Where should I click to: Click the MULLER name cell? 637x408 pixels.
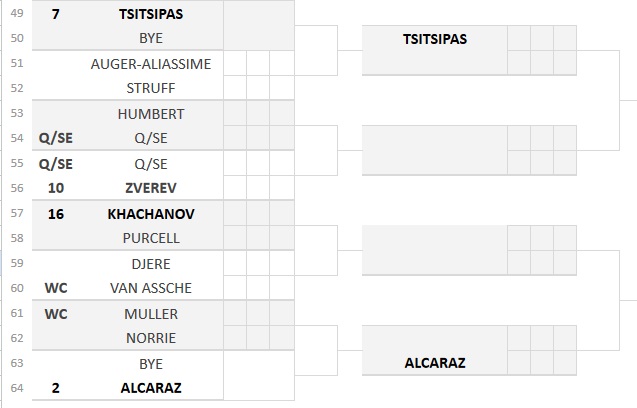151,314
